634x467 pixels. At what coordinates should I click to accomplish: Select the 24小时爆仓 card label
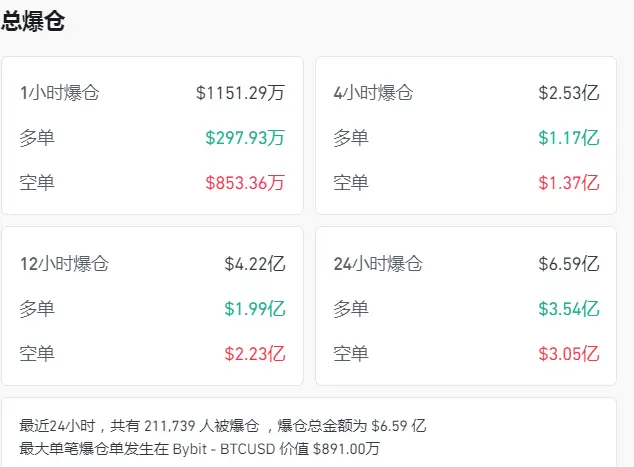(378, 264)
